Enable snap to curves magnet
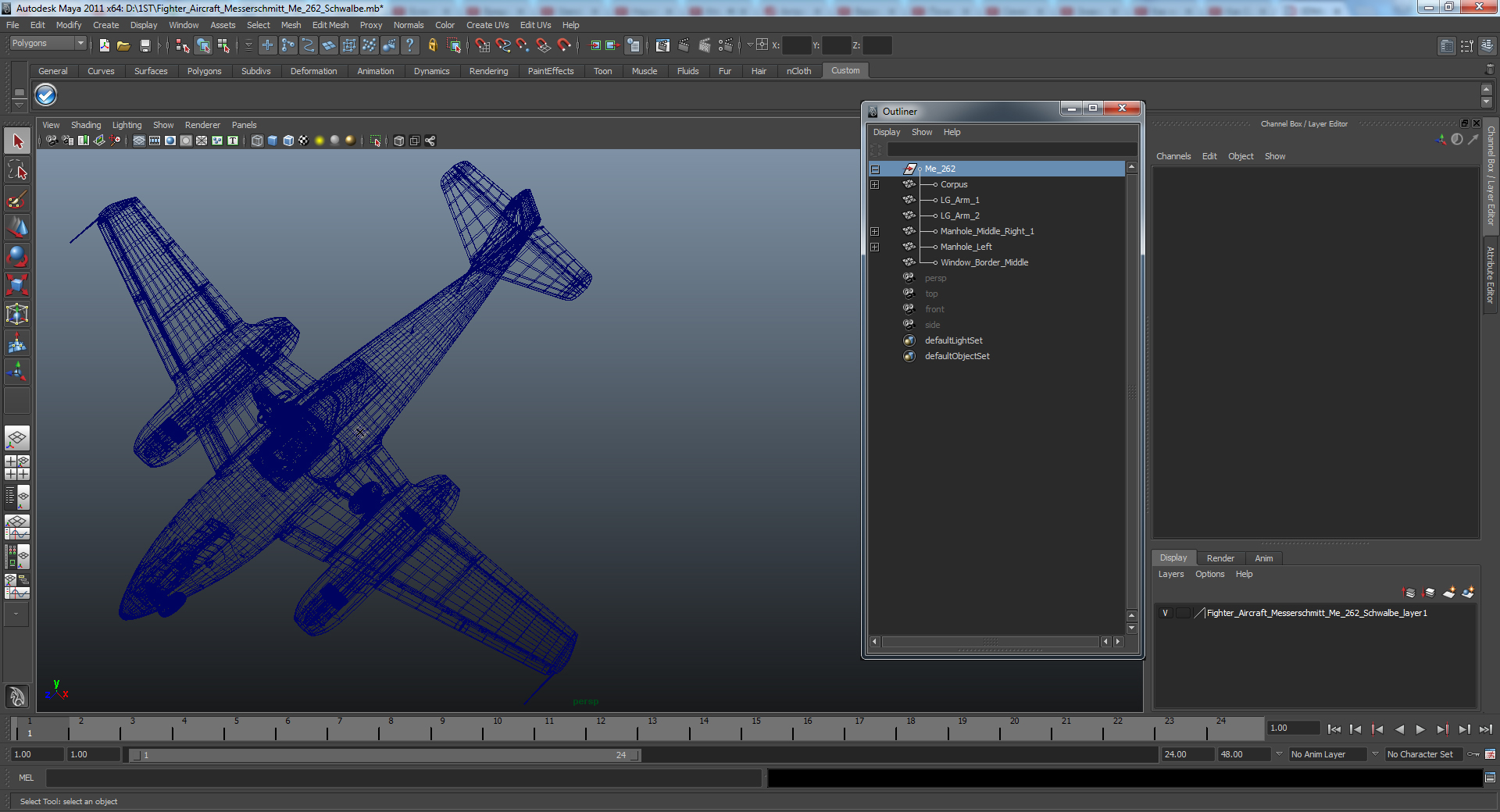Screen dimensions: 1500x812 pyautogui.click(x=502, y=45)
